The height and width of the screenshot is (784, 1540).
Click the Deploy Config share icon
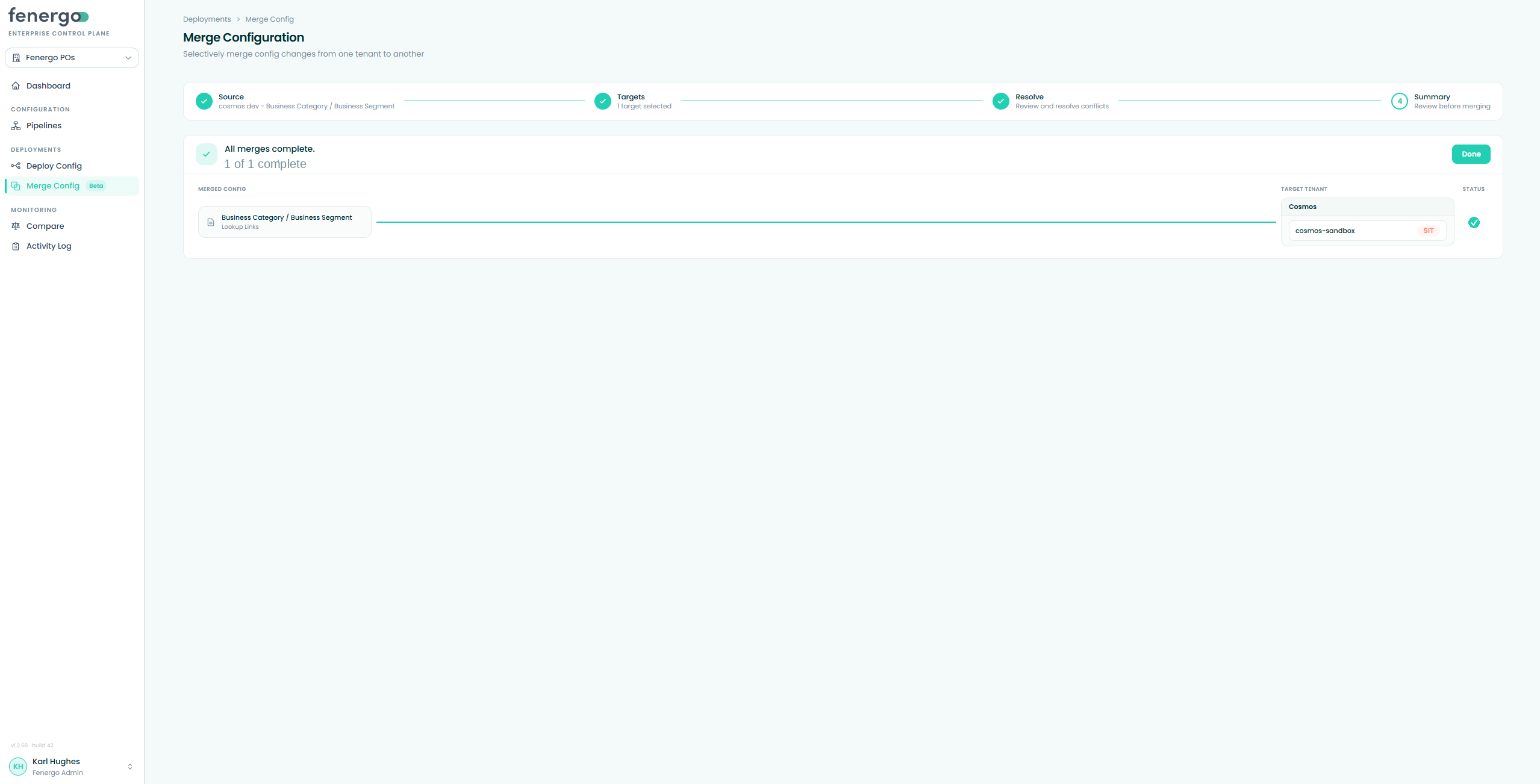pos(16,166)
